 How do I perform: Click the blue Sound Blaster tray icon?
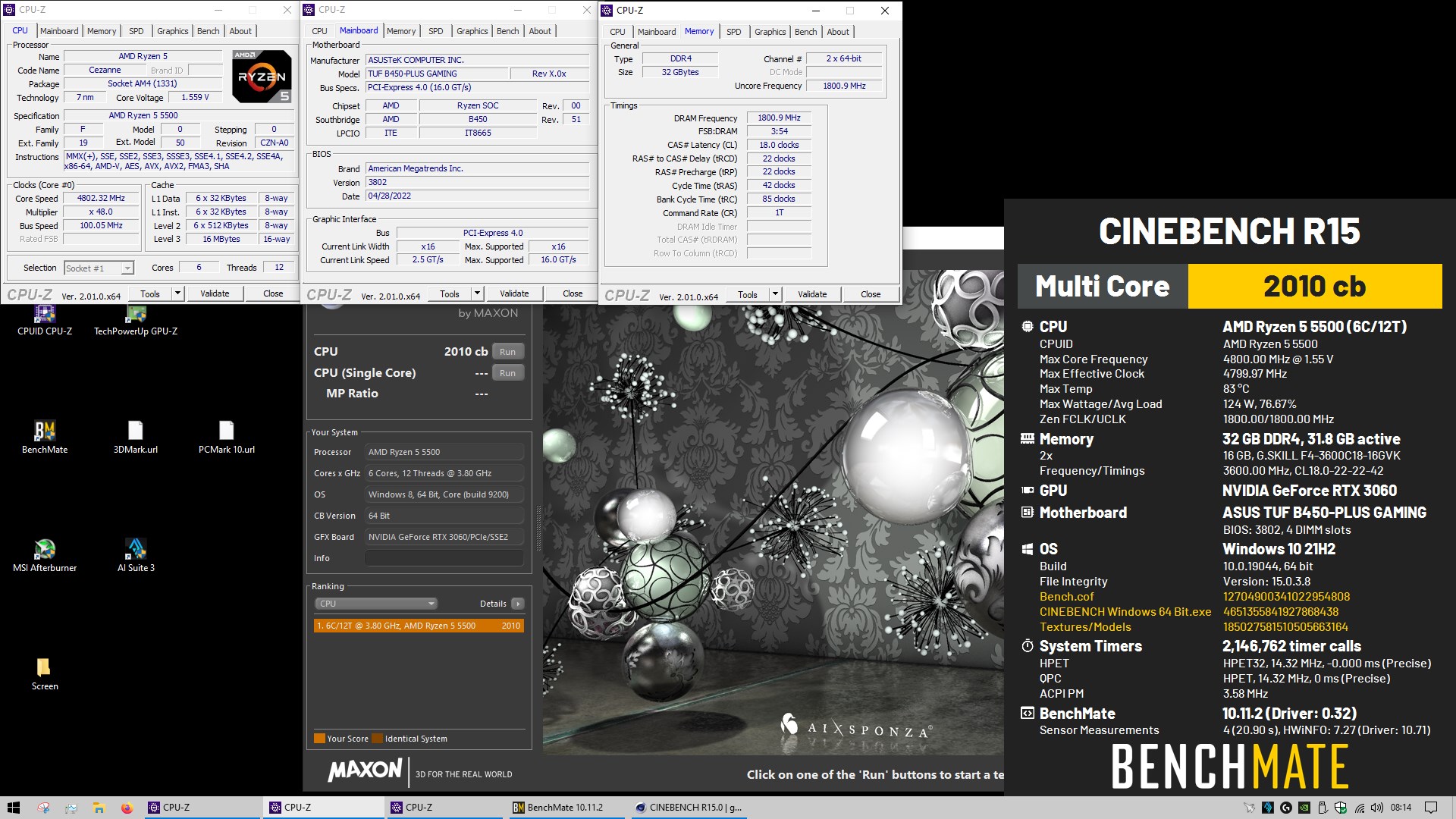pyautogui.click(x=1267, y=808)
